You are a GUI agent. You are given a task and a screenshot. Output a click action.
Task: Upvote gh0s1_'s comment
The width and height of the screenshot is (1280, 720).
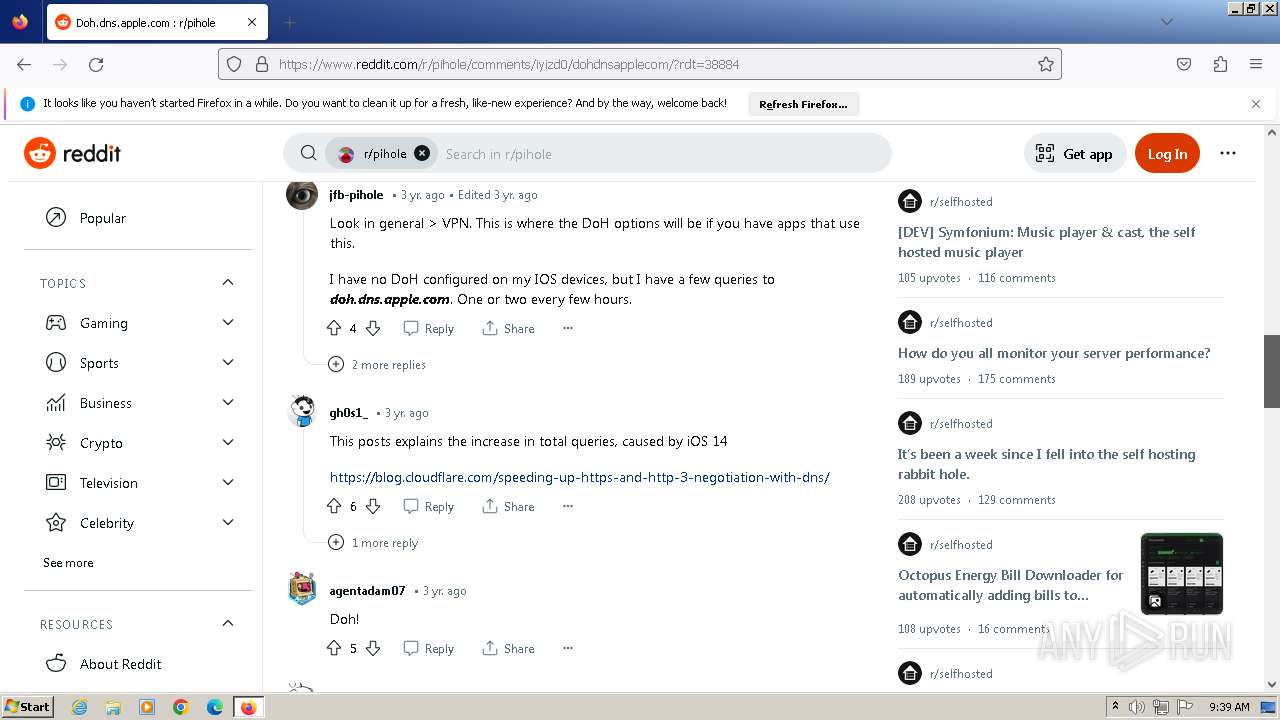(x=334, y=506)
